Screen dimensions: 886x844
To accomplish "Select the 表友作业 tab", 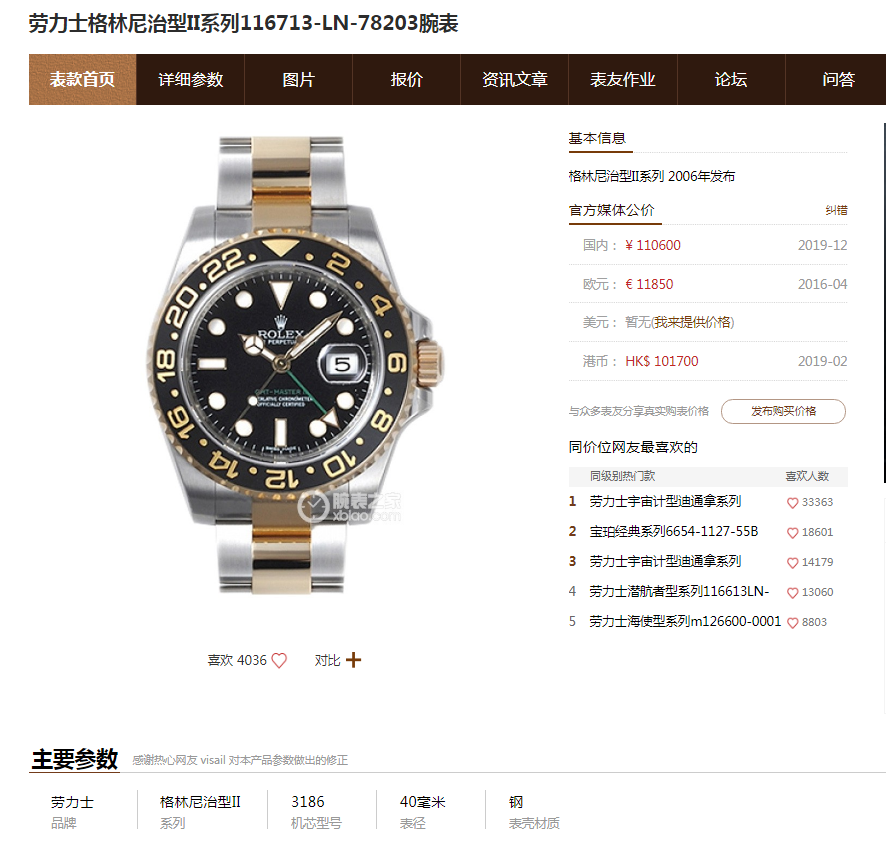I will point(623,80).
